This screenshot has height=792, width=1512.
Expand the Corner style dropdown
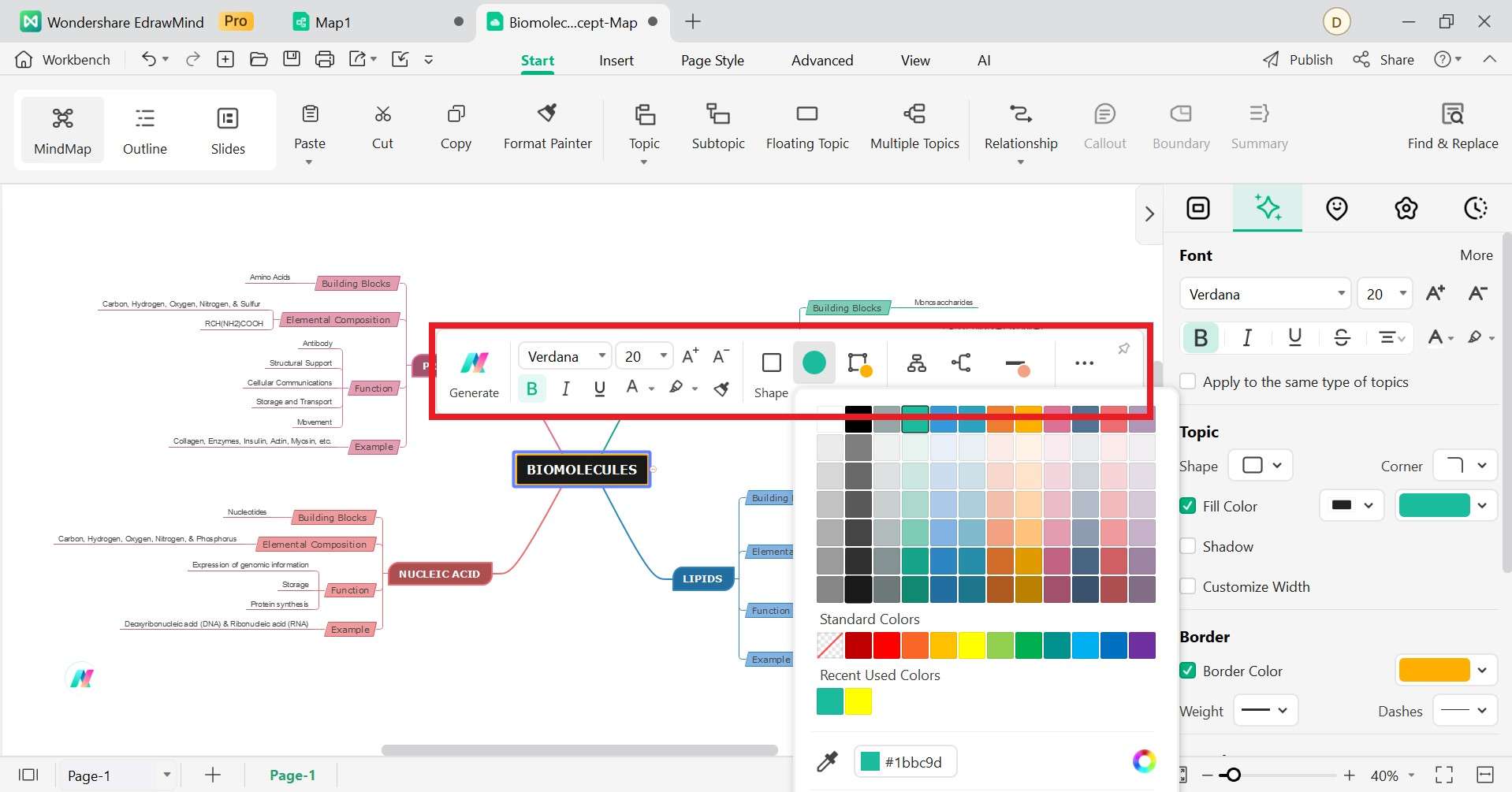pyautogui.click(x=1465, y=465)
